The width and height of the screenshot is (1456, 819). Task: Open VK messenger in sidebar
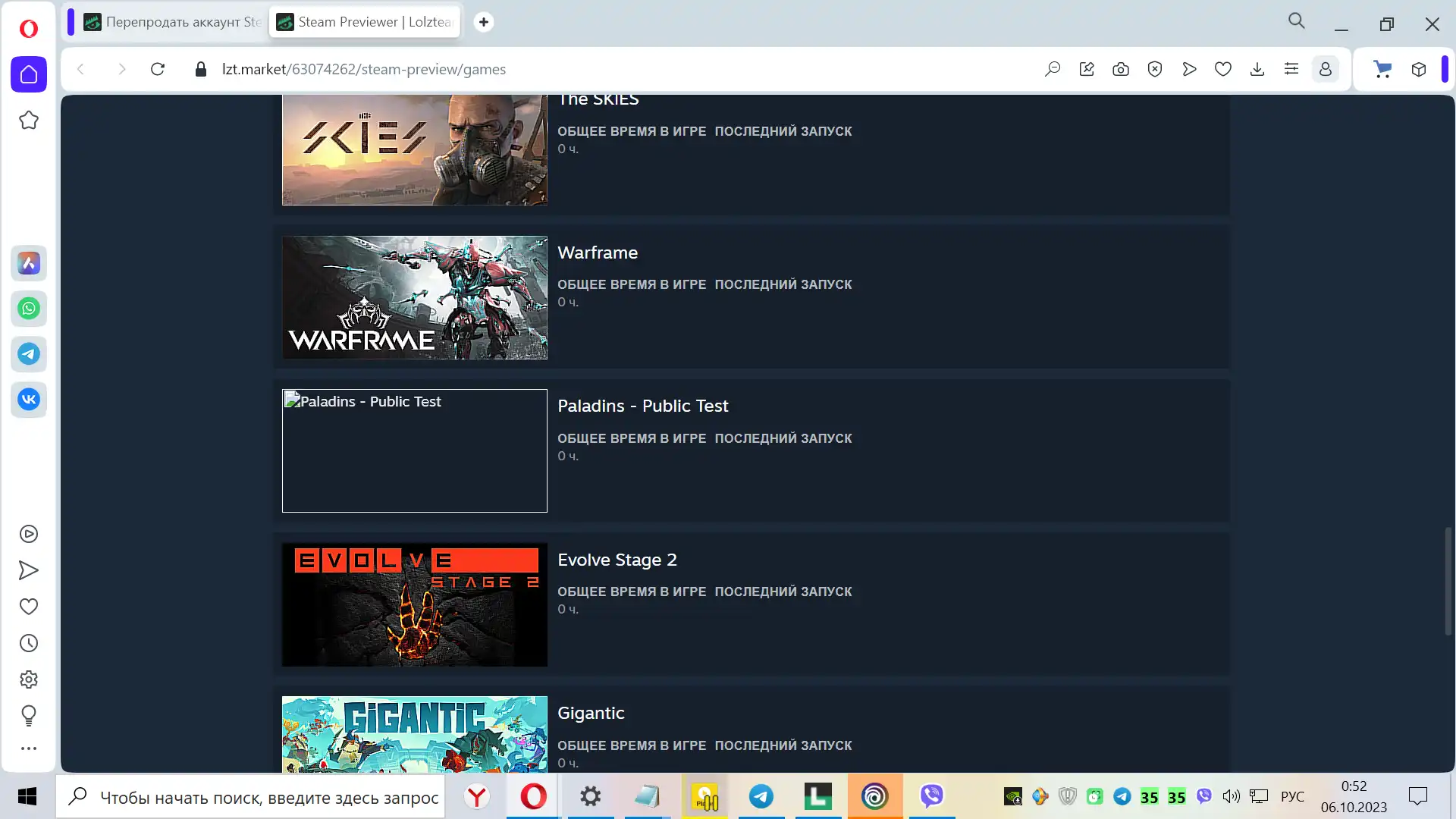pos(29,399)
